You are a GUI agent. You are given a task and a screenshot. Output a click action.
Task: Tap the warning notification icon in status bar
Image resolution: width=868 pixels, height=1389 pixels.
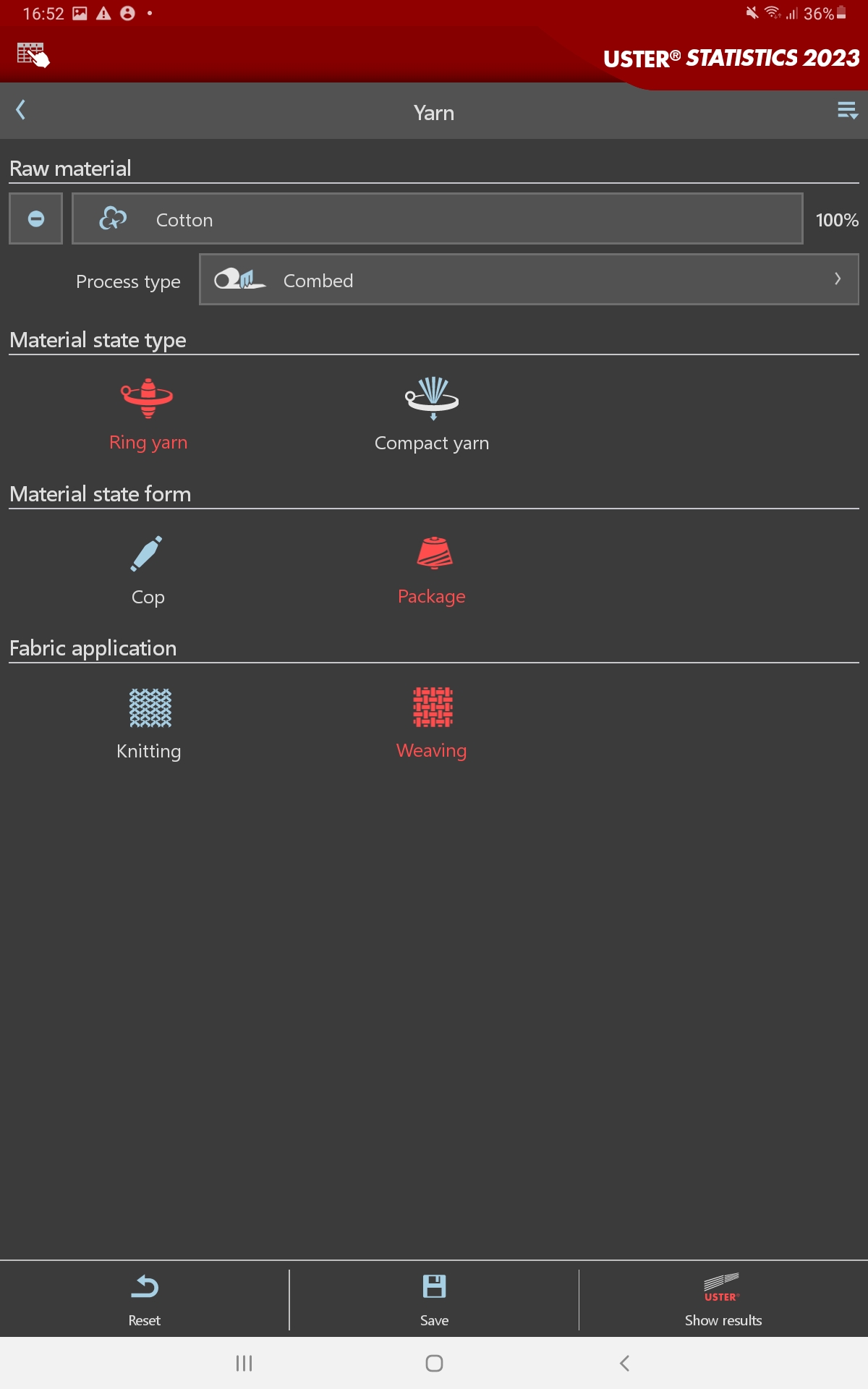tap(103, 13)
